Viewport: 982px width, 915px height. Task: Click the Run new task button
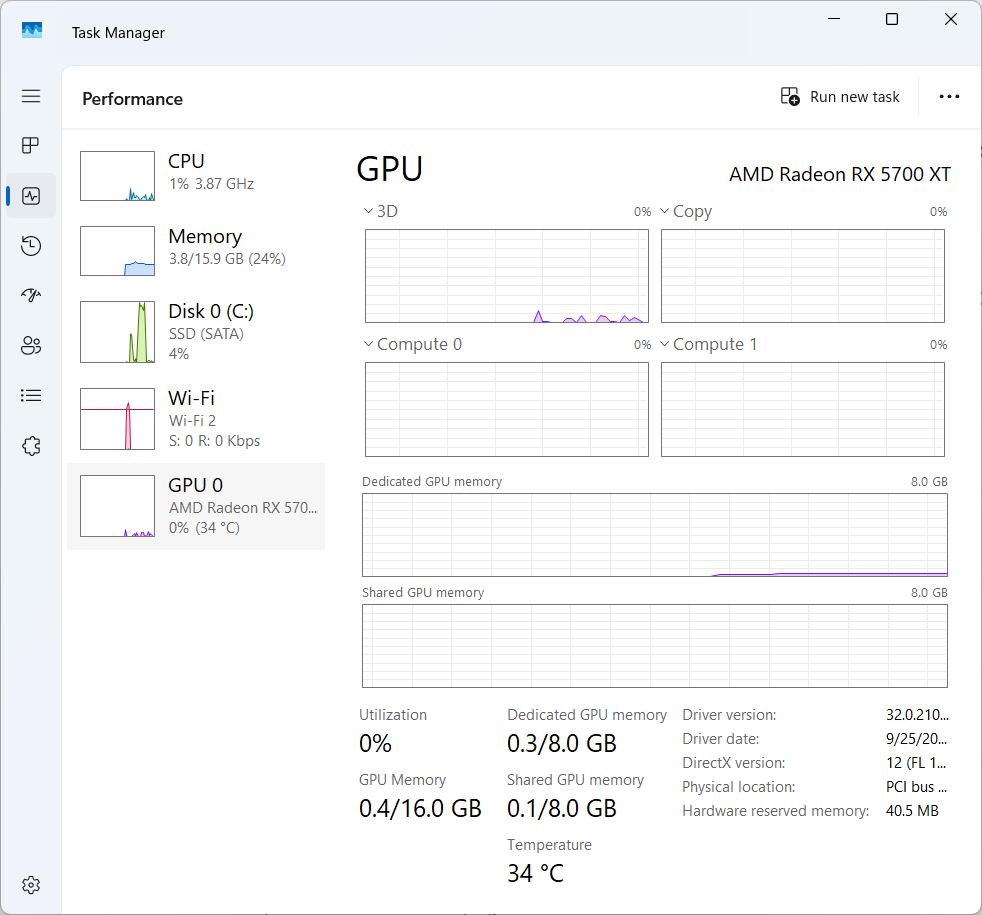click(x=840, y=97)
